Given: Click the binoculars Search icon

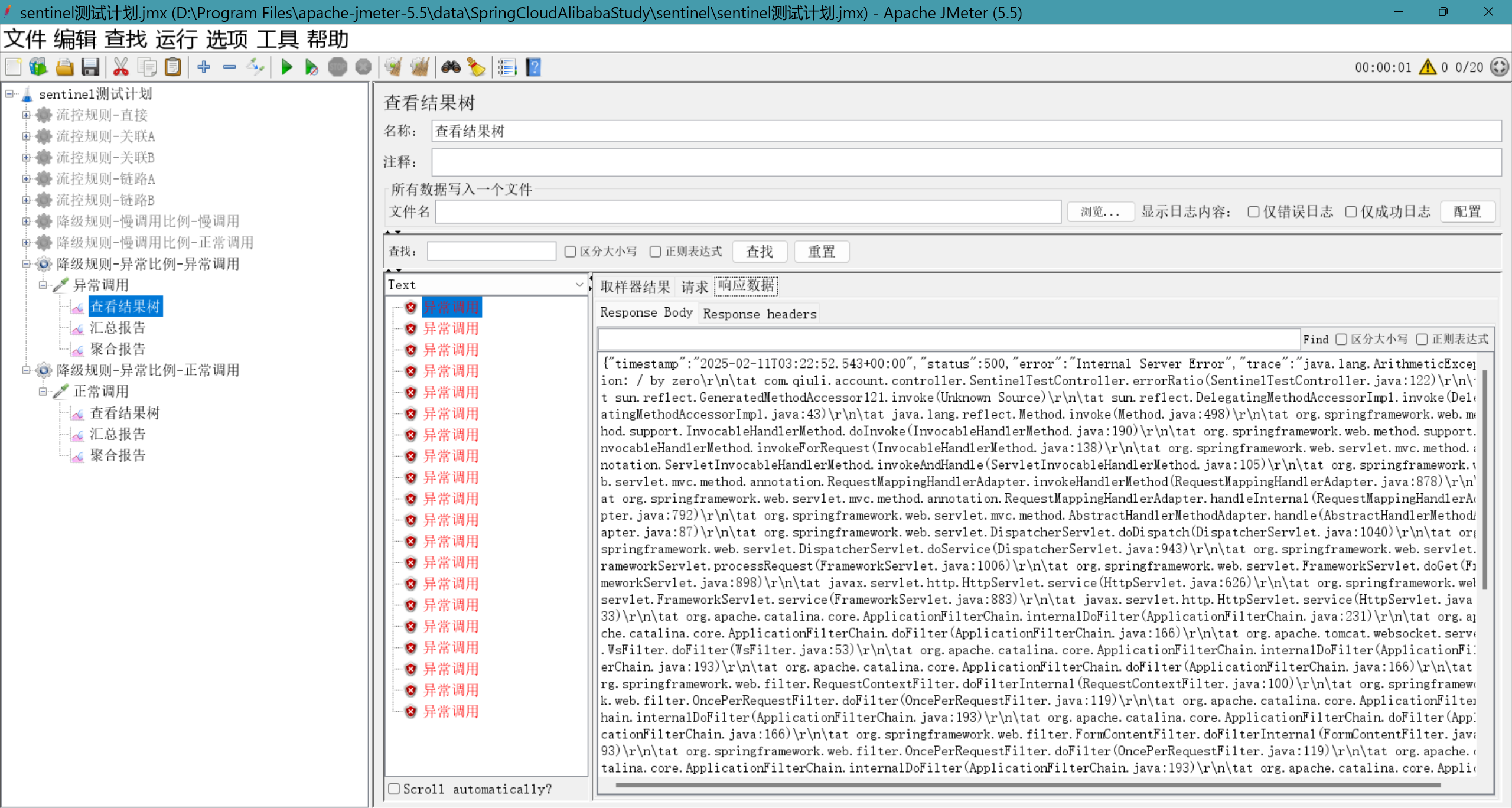Looking at the screenshot, I should (451, 67).
